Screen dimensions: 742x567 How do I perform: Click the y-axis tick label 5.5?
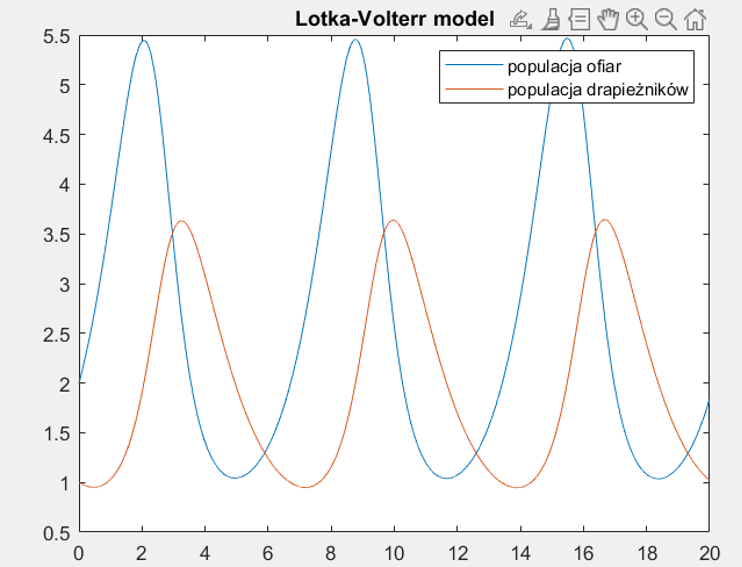[56, 36]
